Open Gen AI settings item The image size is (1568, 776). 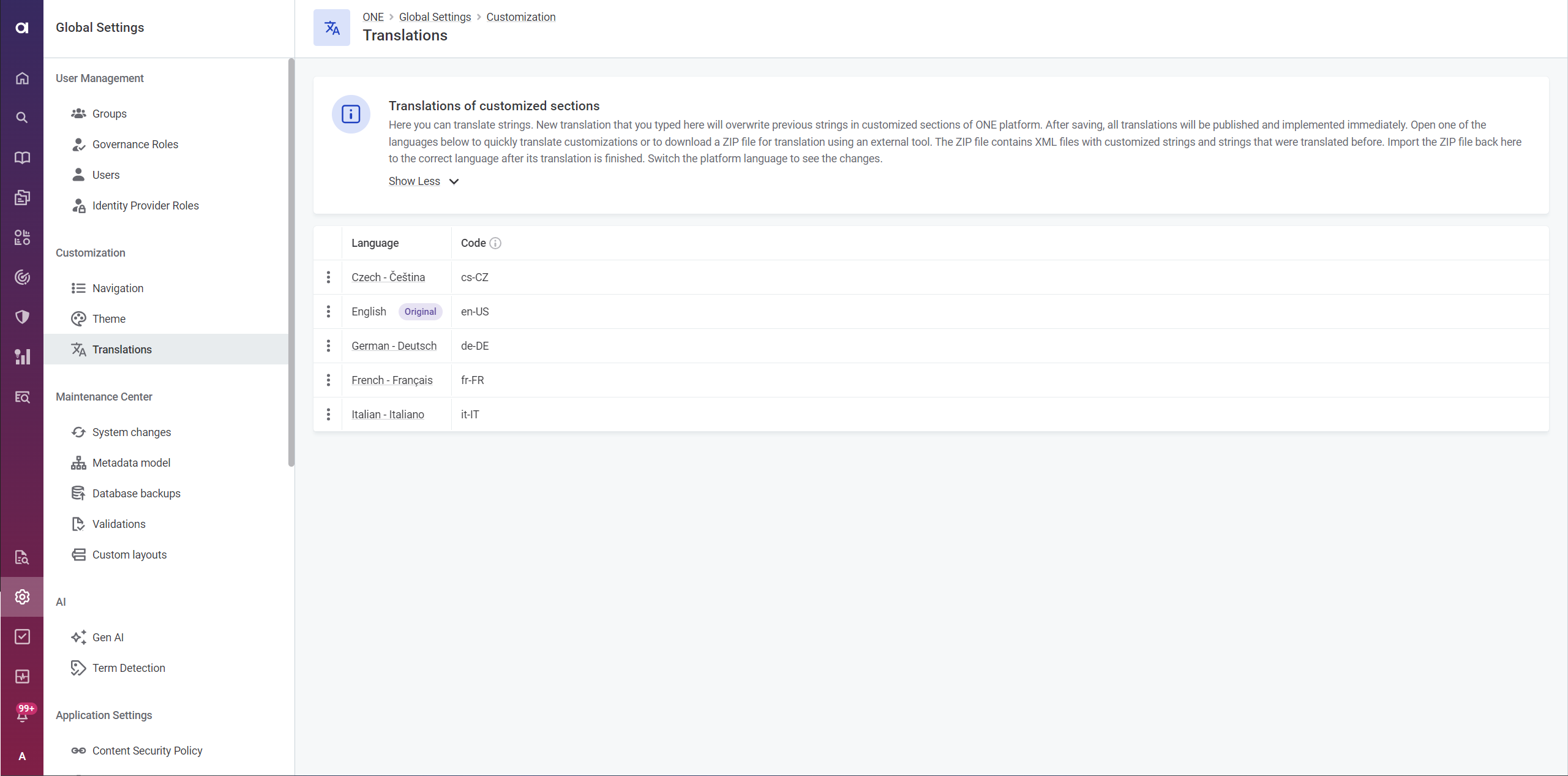pos(108,637)
